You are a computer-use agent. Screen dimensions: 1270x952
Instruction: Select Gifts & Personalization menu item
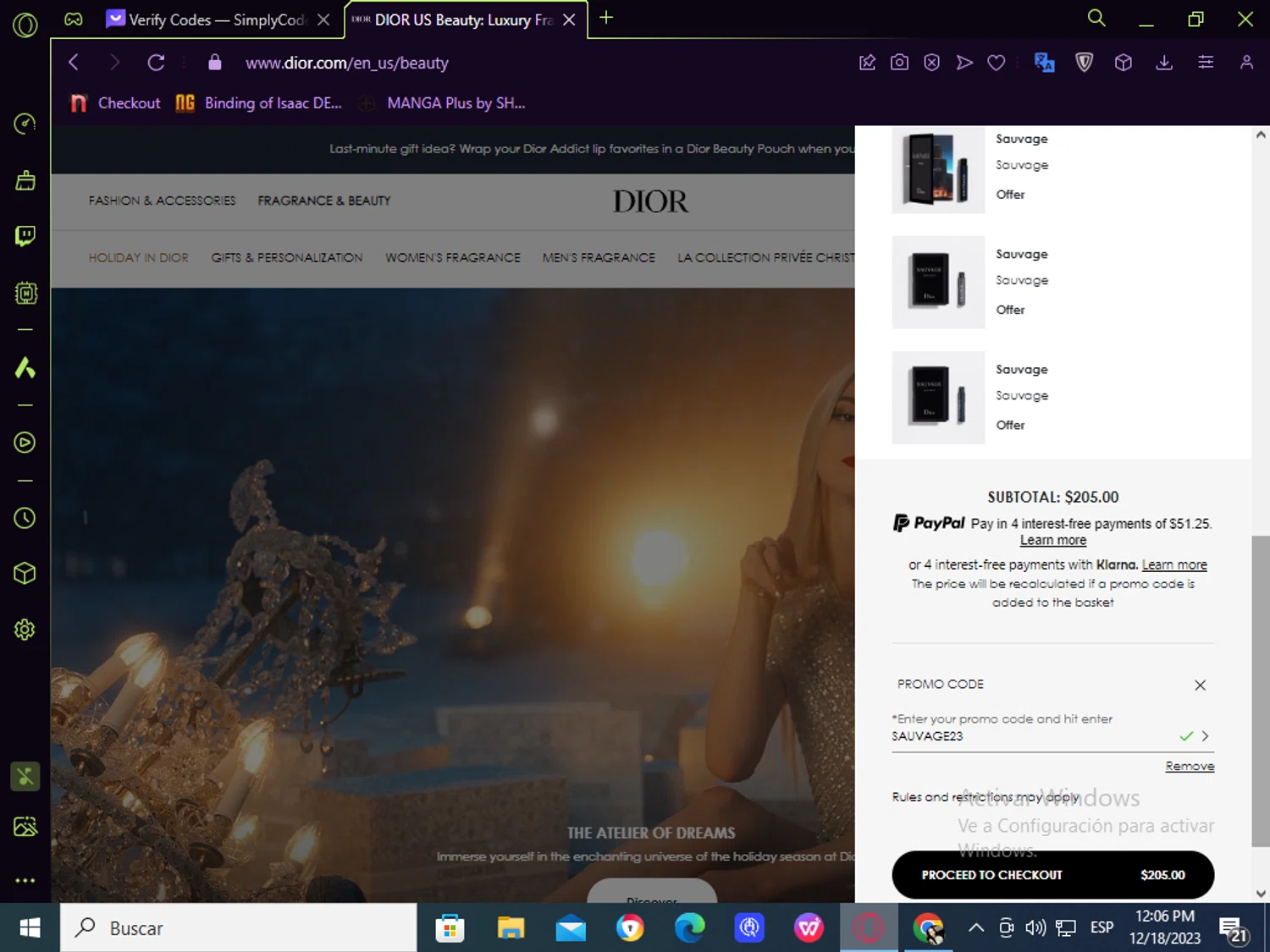(x=287, y=257)
